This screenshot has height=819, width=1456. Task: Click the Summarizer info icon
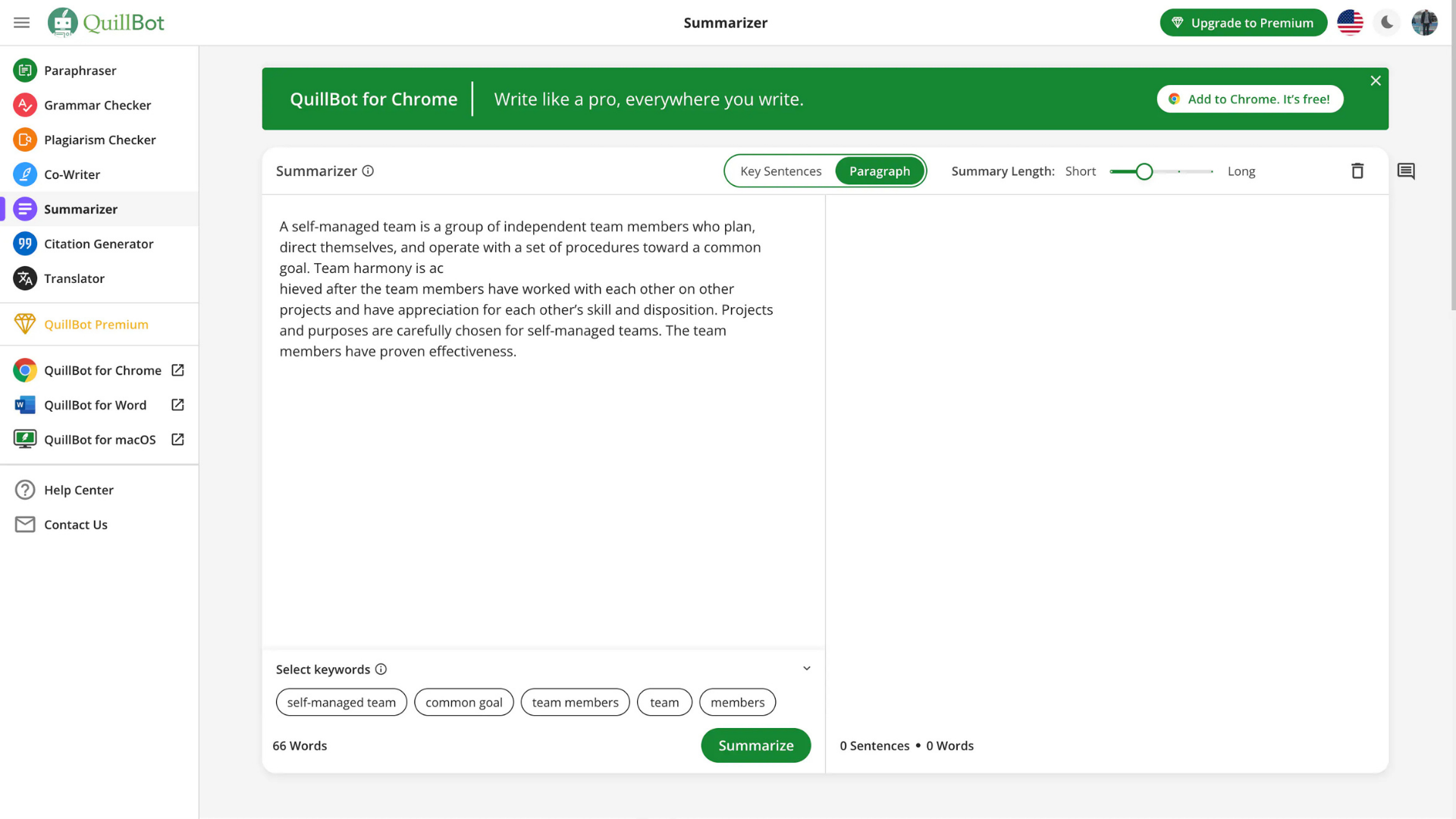tap(368, 171)
